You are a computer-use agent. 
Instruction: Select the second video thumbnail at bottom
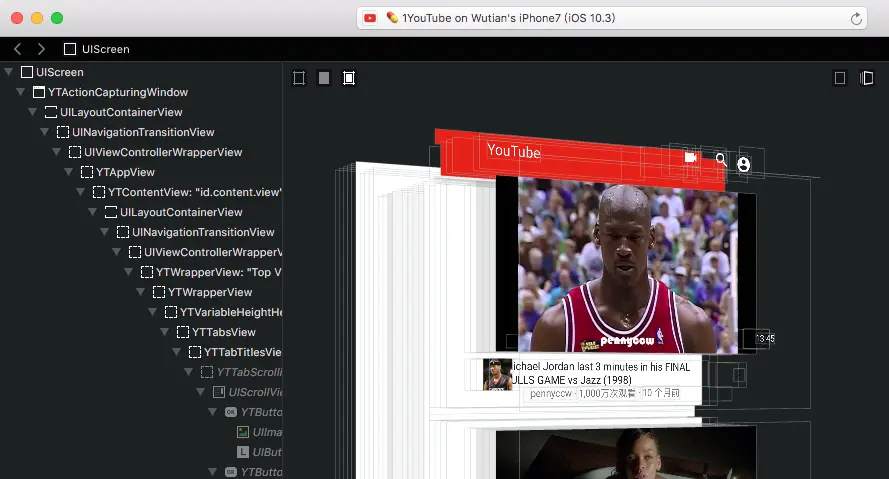626,454
